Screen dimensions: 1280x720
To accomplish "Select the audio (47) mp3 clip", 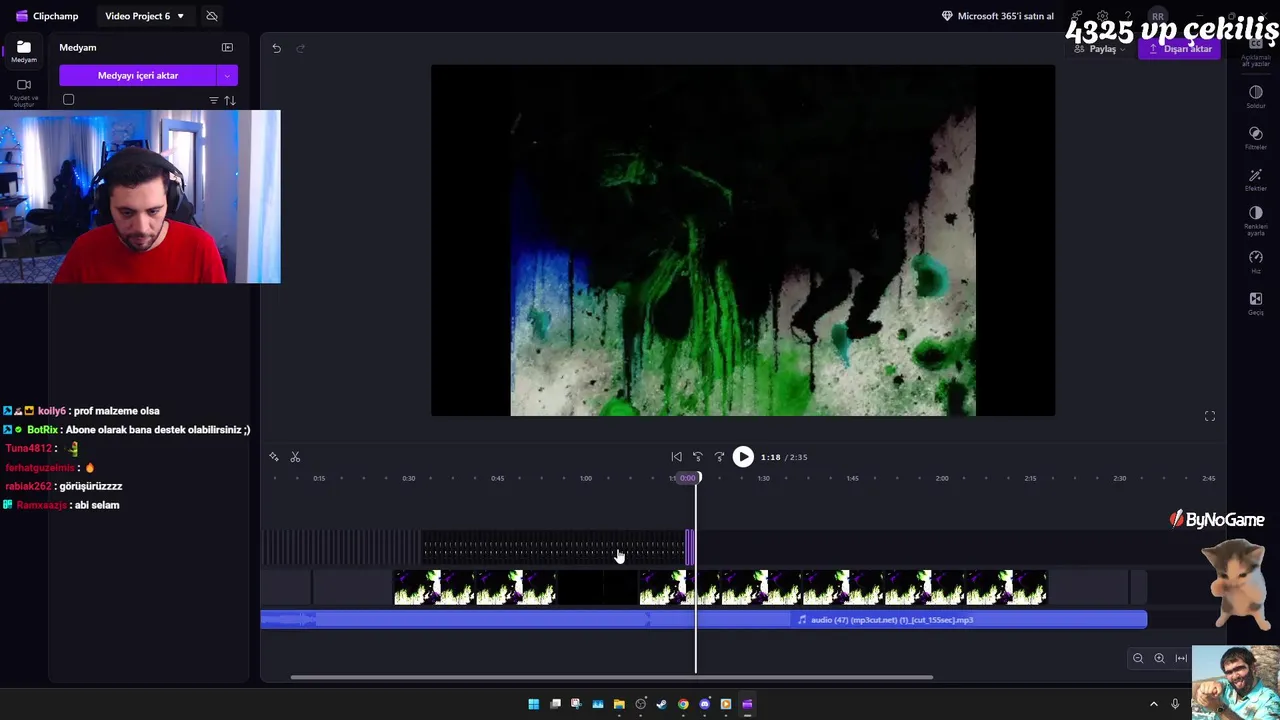I will click(704, 620).
